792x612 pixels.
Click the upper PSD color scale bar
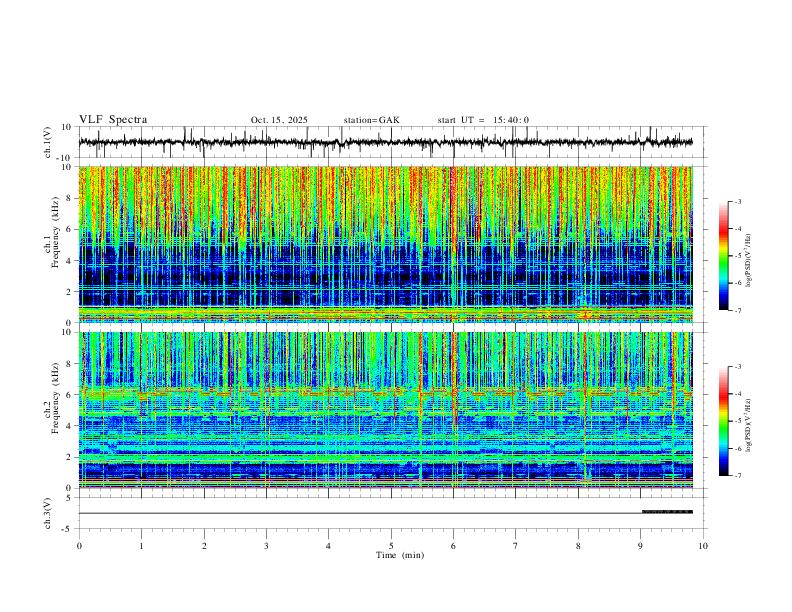[x=724, y=256]
